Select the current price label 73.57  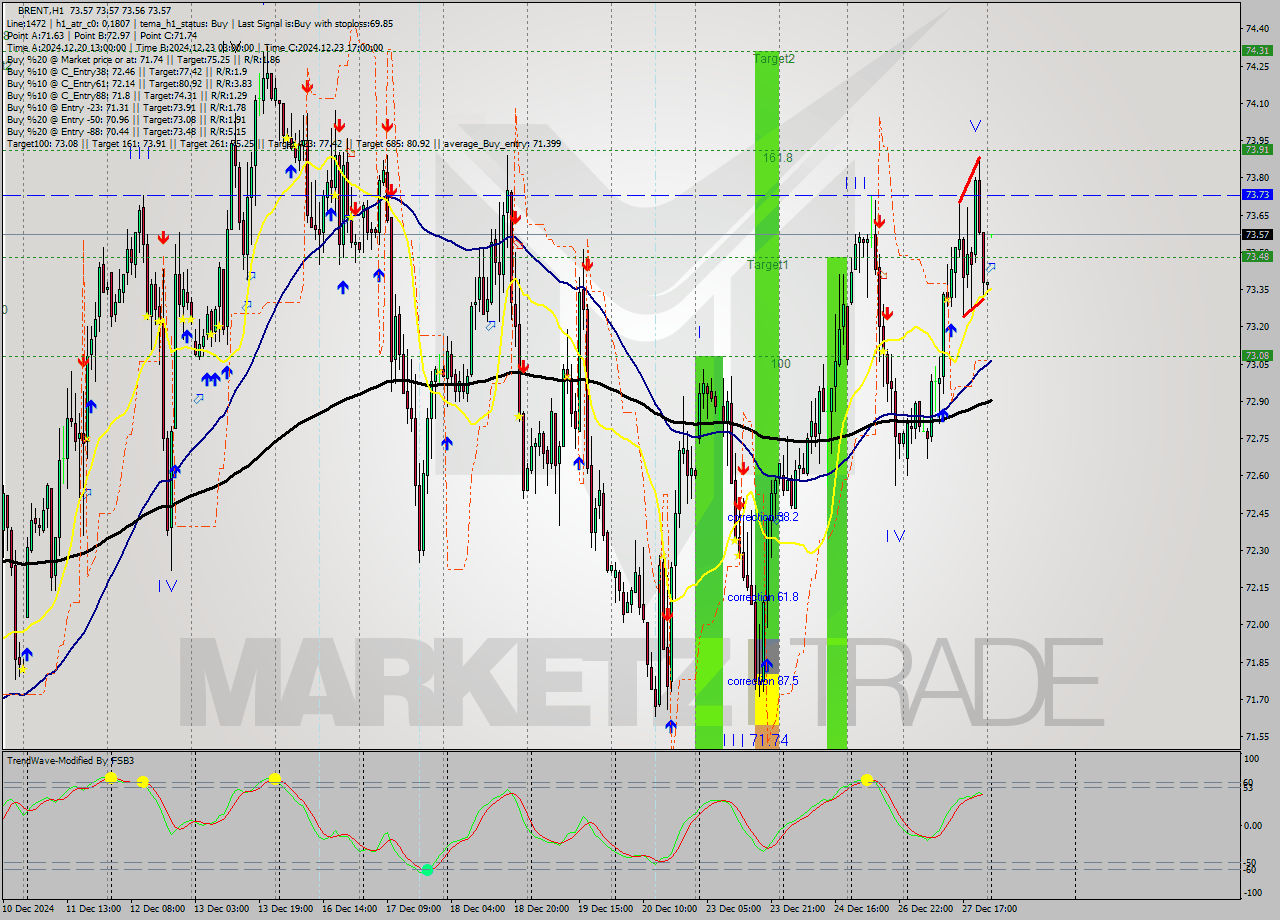(x=1257, y=235)
